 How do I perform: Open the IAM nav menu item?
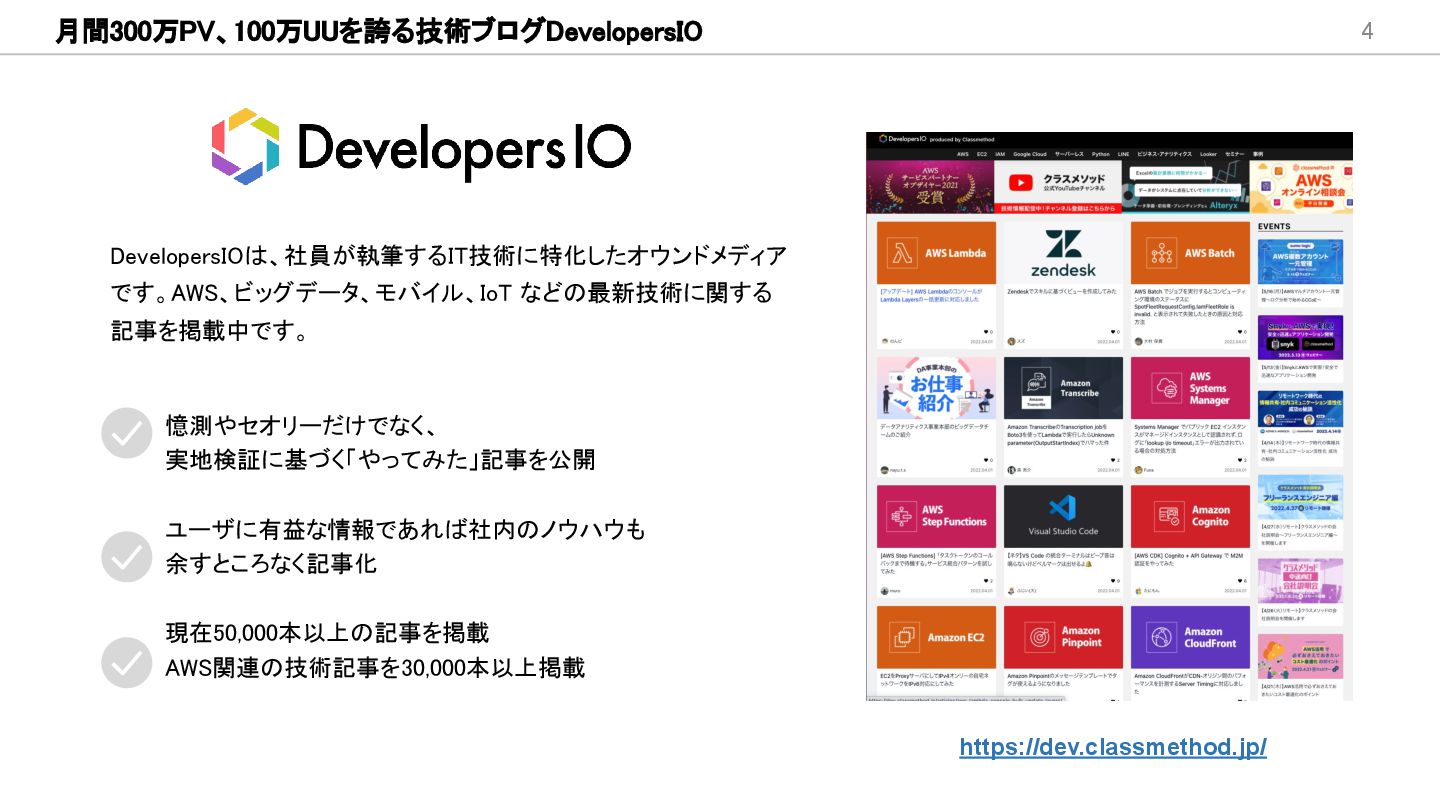1000,154
